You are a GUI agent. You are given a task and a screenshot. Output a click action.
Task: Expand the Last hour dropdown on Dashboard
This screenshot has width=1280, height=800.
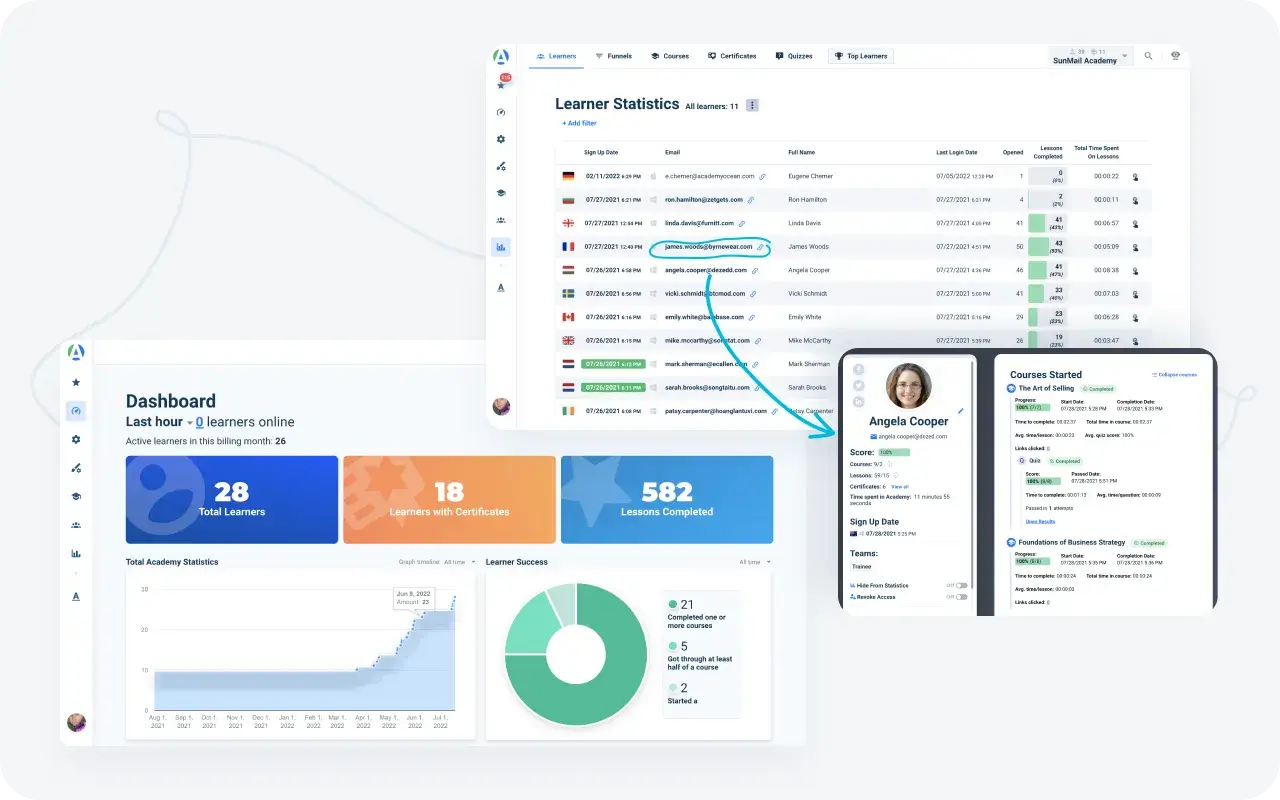coord(190,423)
